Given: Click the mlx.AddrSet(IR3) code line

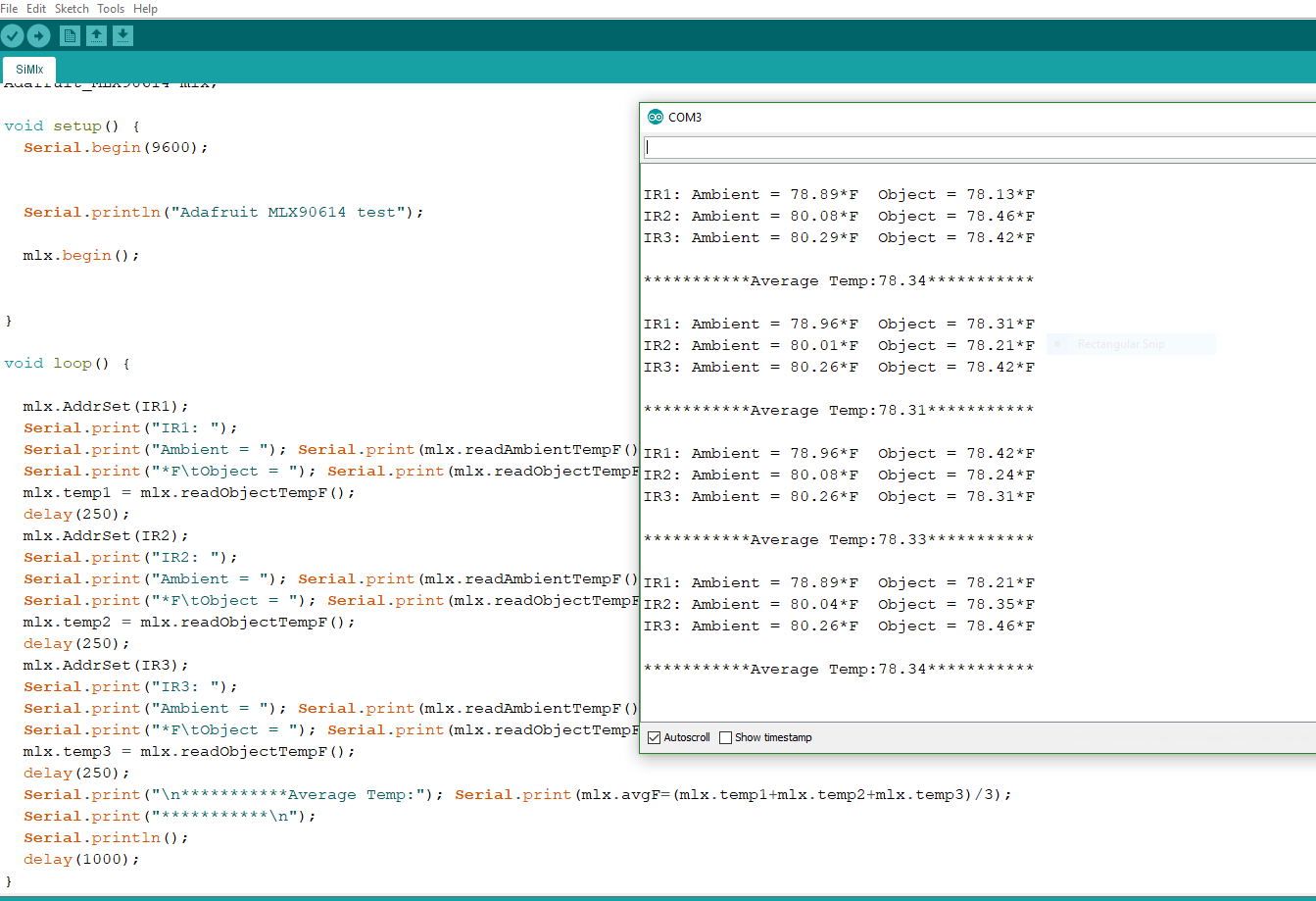Looking at the screenshot, I should pyautogui.click(x=106, y=665).
